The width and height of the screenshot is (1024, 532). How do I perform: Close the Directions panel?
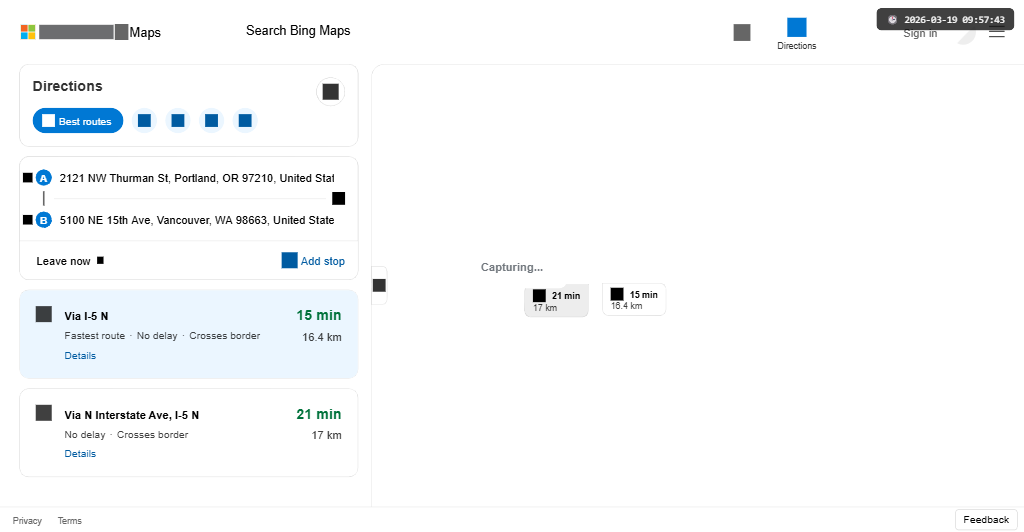(x=330, y=92)
